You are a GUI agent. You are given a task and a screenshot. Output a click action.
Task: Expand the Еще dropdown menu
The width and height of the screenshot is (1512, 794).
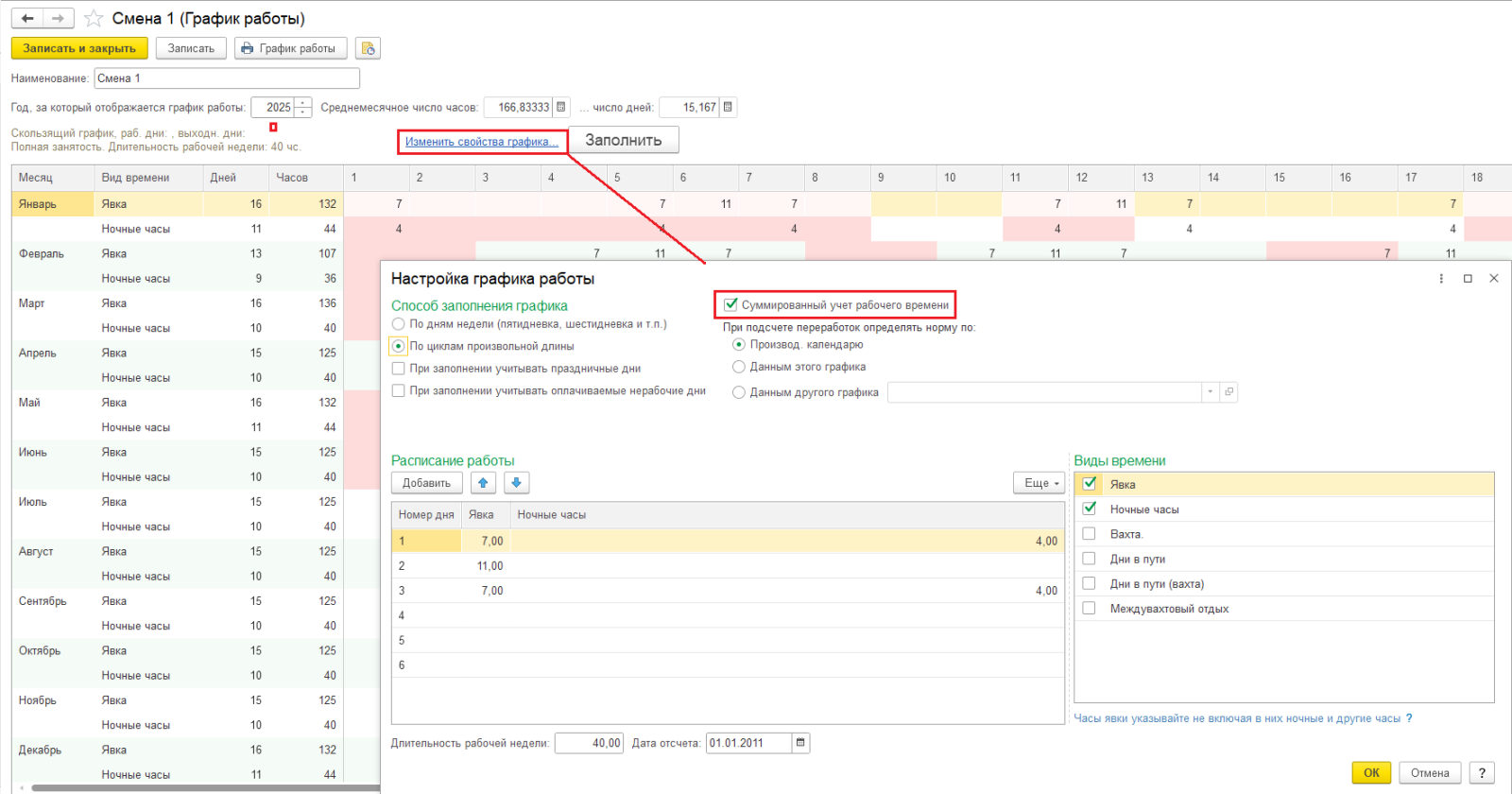tap(1039, 483)
